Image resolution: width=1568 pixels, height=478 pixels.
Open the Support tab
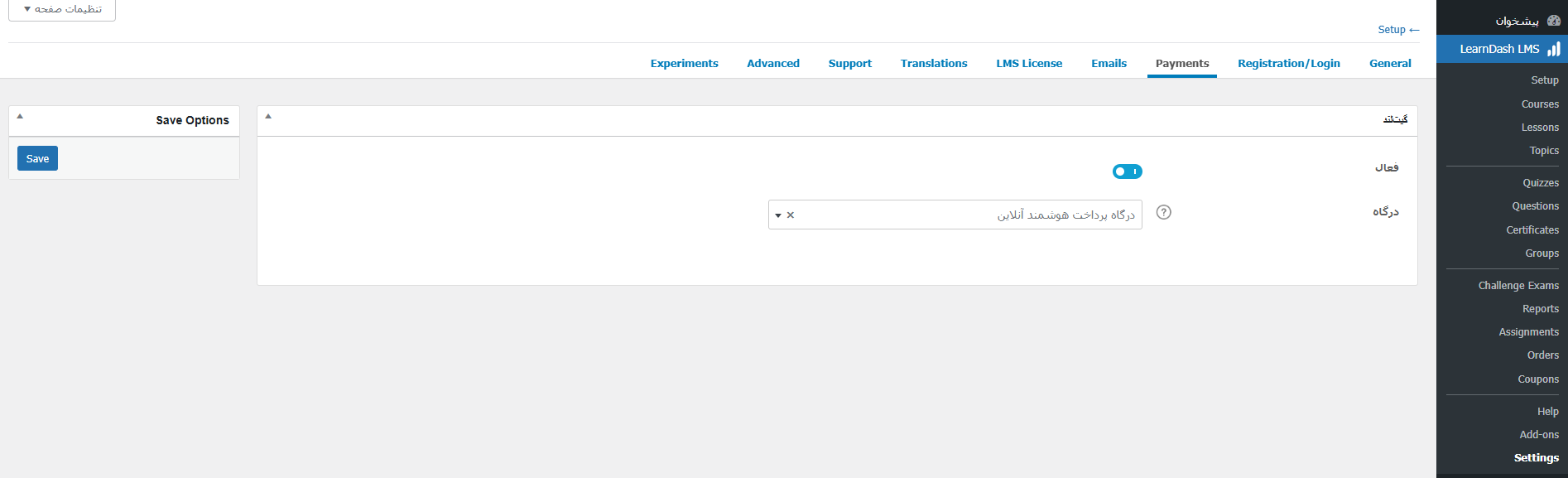[850, 63]
